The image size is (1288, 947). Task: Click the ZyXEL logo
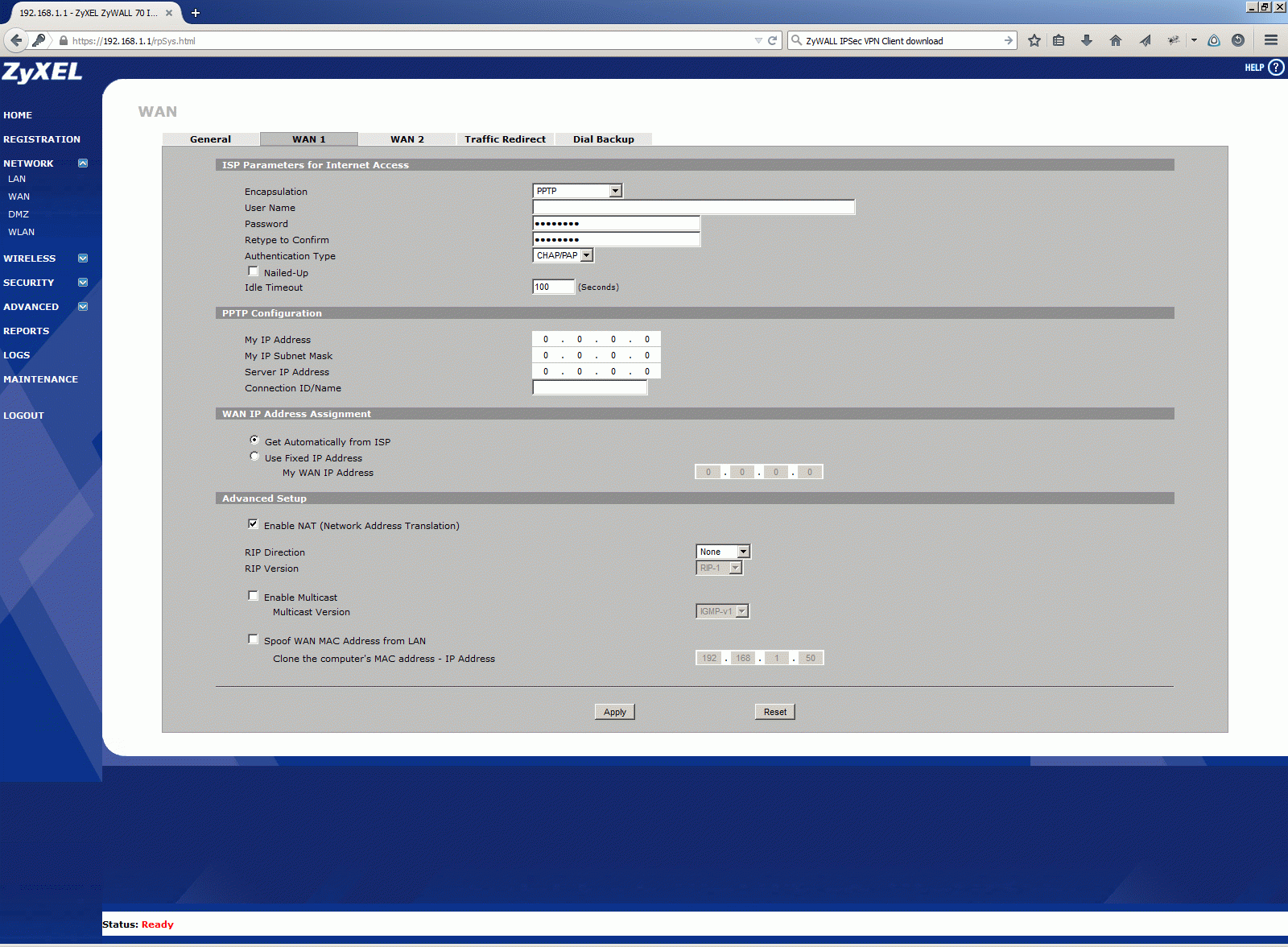pyautogui.click(x=42, y=72)
